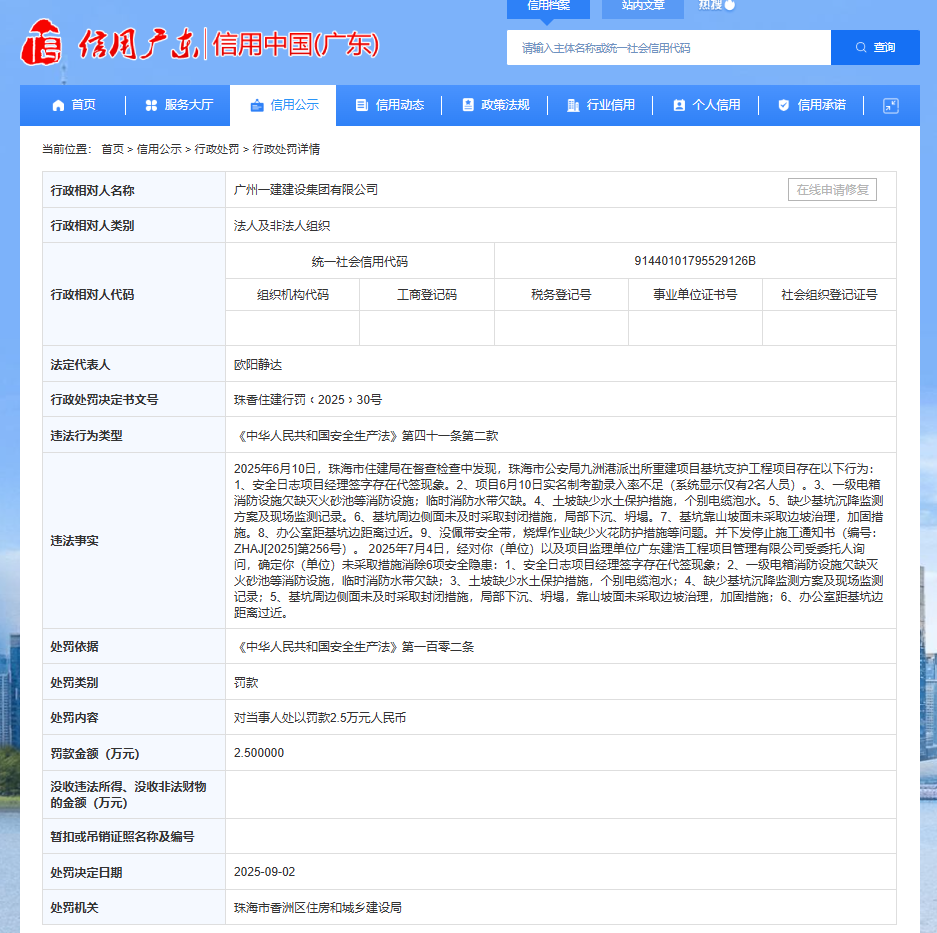Select the 信用公示 navigation tab
Image resolution: width=937 pixels, height=933 pixels.
point(283,105)
